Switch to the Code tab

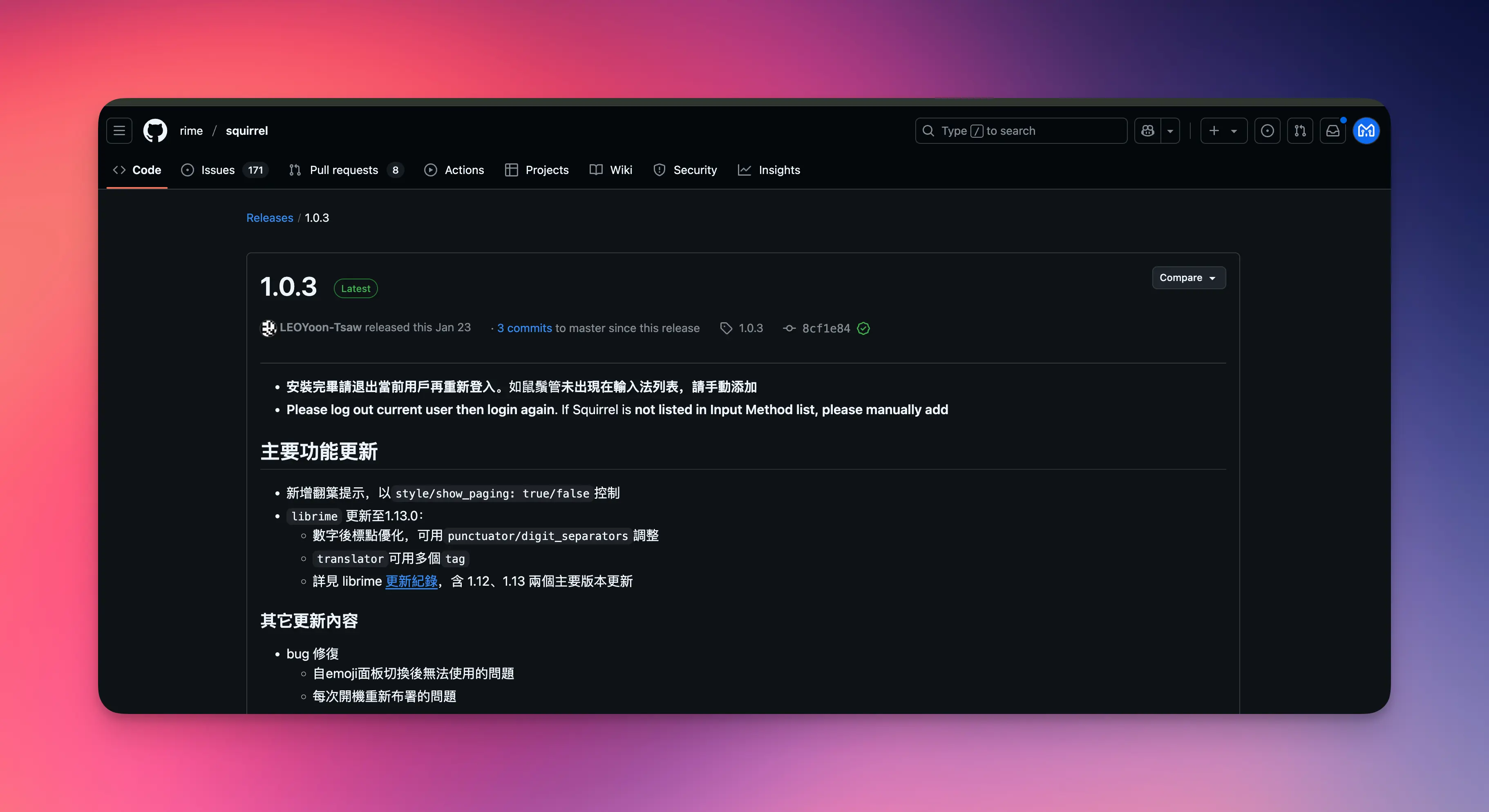137,170
